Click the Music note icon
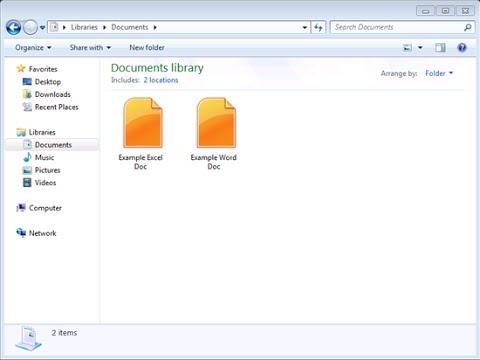This screenshot has height=360, width=480. click(x=27, y=157)
